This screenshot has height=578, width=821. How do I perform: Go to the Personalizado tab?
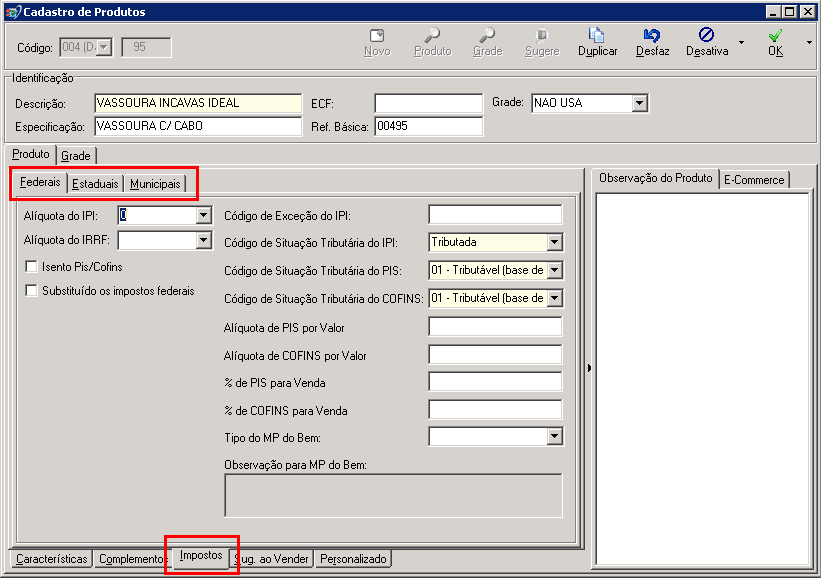(353, 559)
